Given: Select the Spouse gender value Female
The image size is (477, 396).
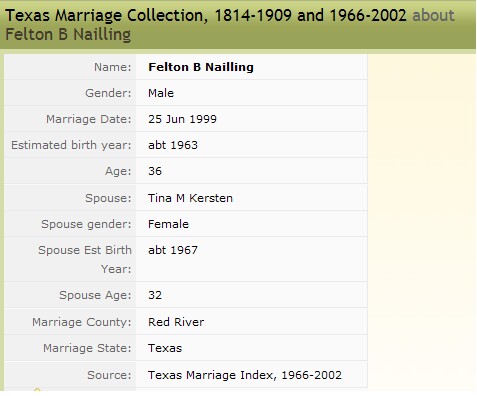Looking at the screenshot, I should point(168,224).
